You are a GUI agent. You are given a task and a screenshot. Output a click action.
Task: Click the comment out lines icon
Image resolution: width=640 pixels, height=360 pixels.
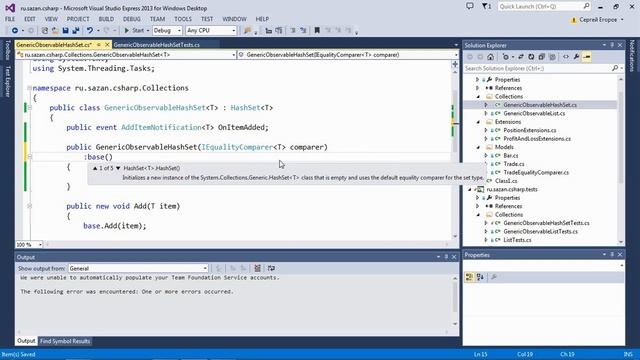tap(293, 31)
